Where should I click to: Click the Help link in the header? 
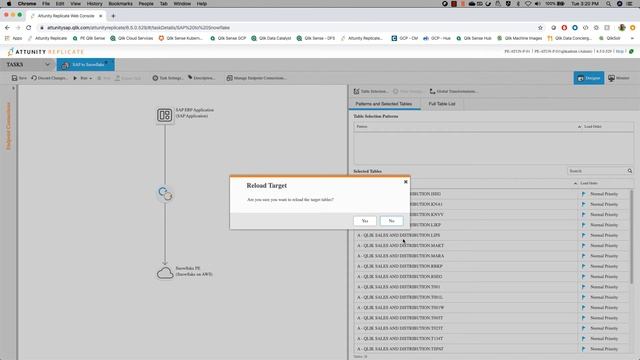(x=620, y=51)
